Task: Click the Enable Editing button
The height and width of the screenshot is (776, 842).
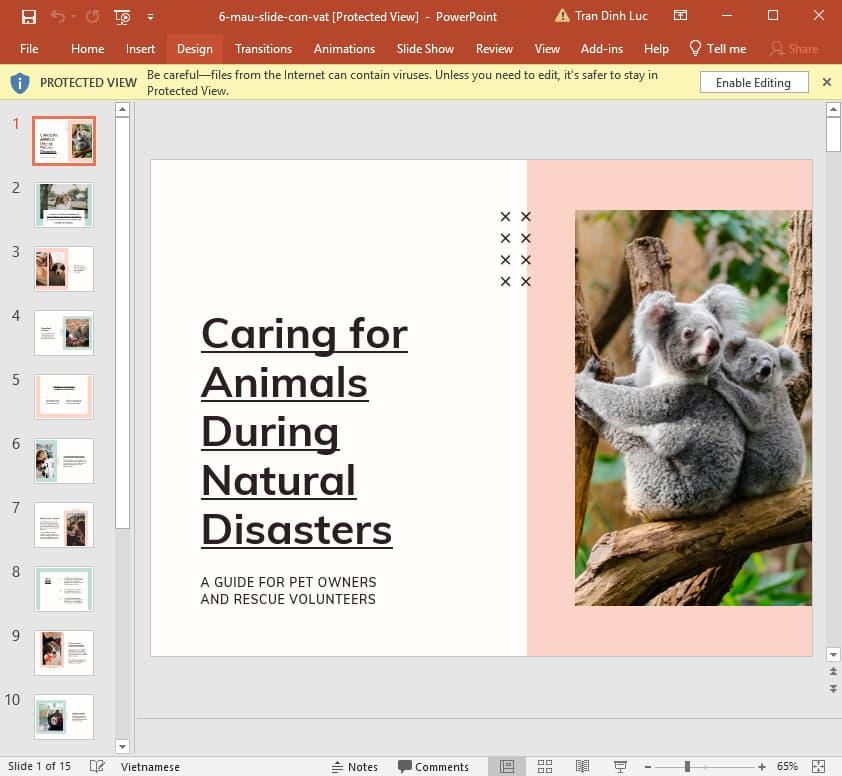Action: [x=753, y=82]
